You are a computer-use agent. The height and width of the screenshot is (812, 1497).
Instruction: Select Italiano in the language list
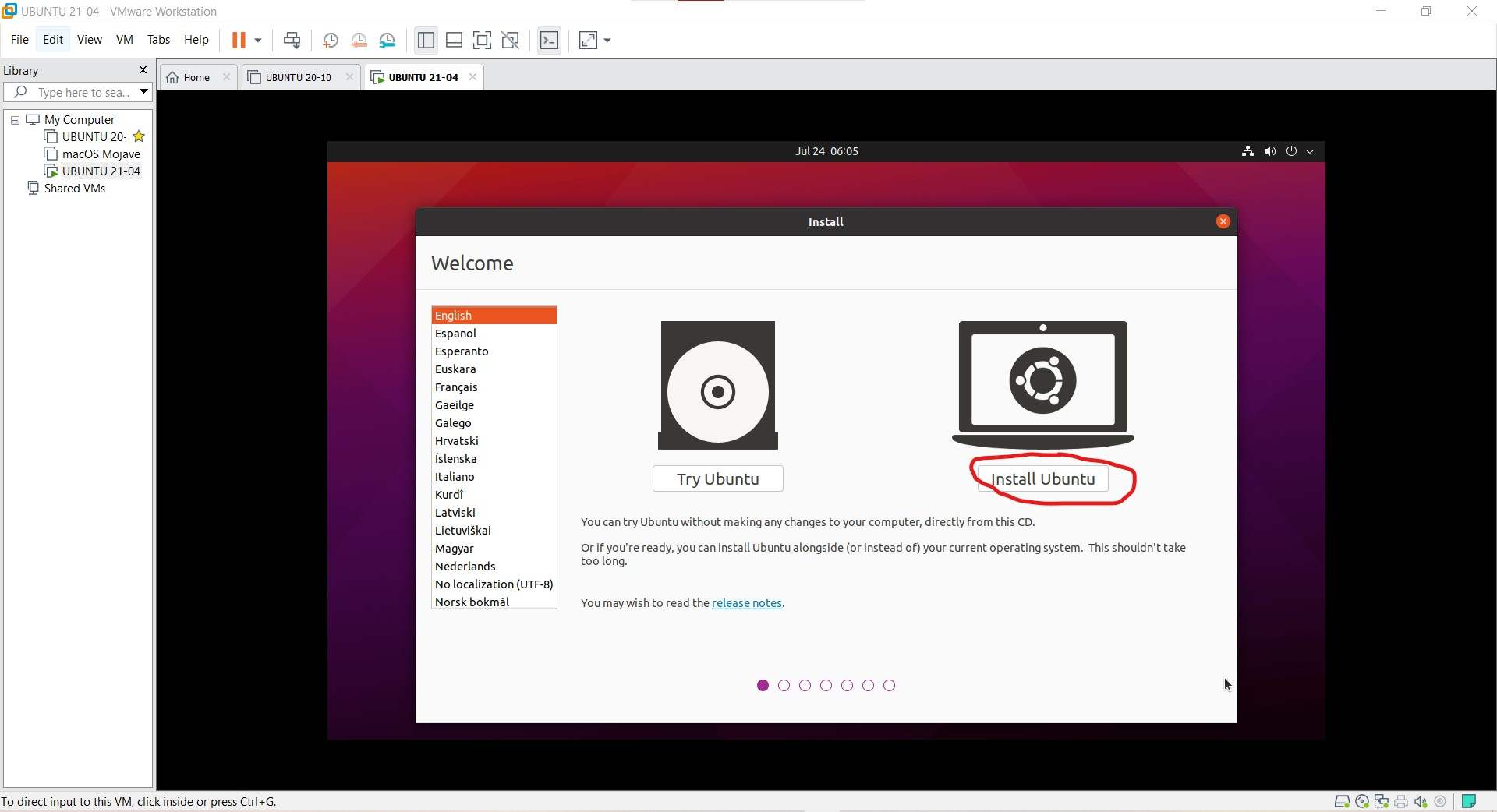click(494, 477)
